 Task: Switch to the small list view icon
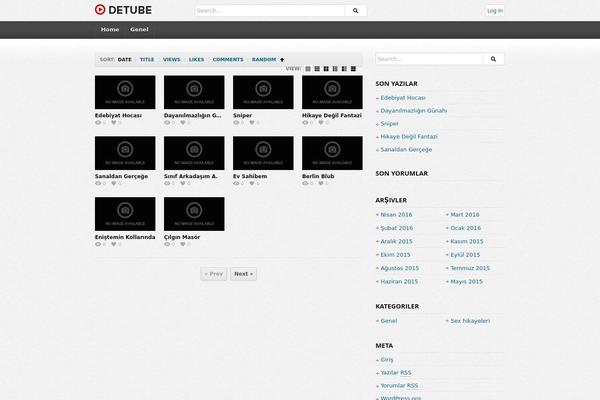[335, 69]
